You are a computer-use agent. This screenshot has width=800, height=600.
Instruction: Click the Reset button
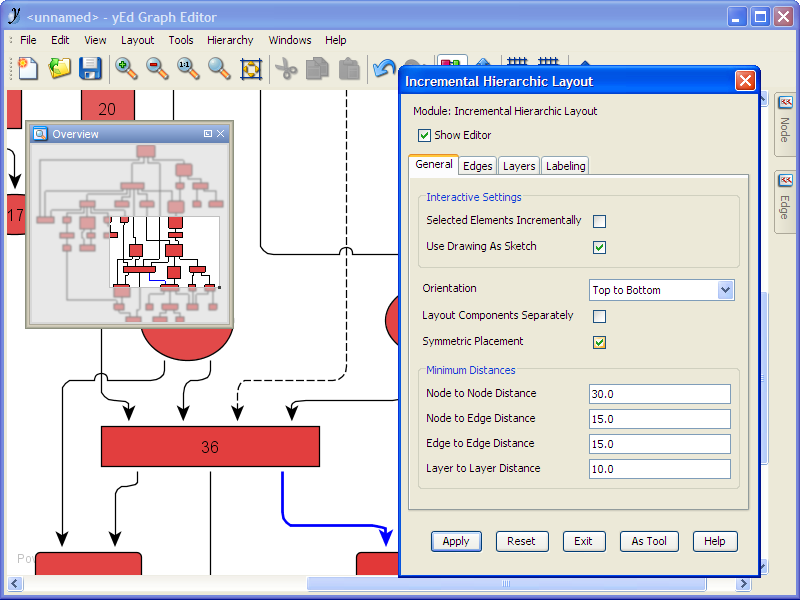521,541
